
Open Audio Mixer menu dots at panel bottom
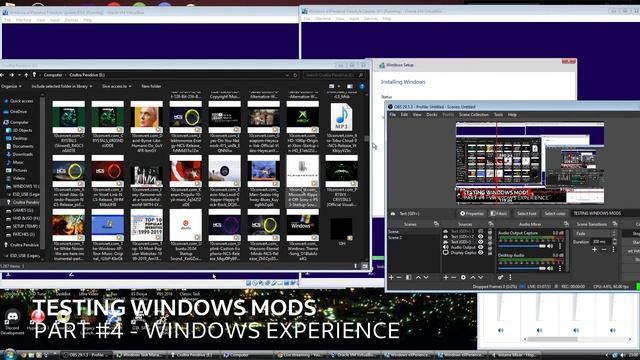(x=510, y=278)
